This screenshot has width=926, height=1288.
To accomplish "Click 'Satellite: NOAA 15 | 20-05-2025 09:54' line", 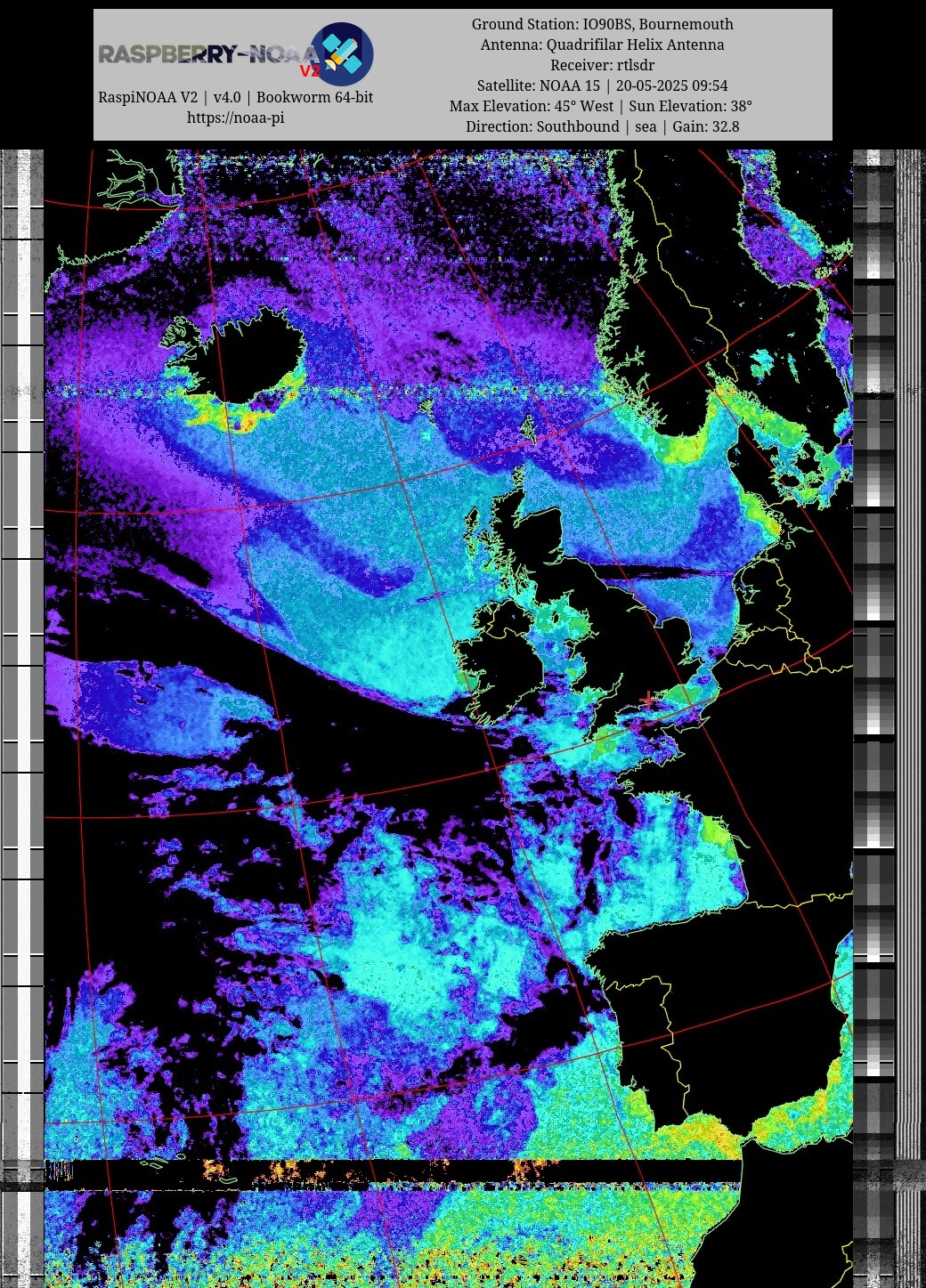I will coord(603,85).
